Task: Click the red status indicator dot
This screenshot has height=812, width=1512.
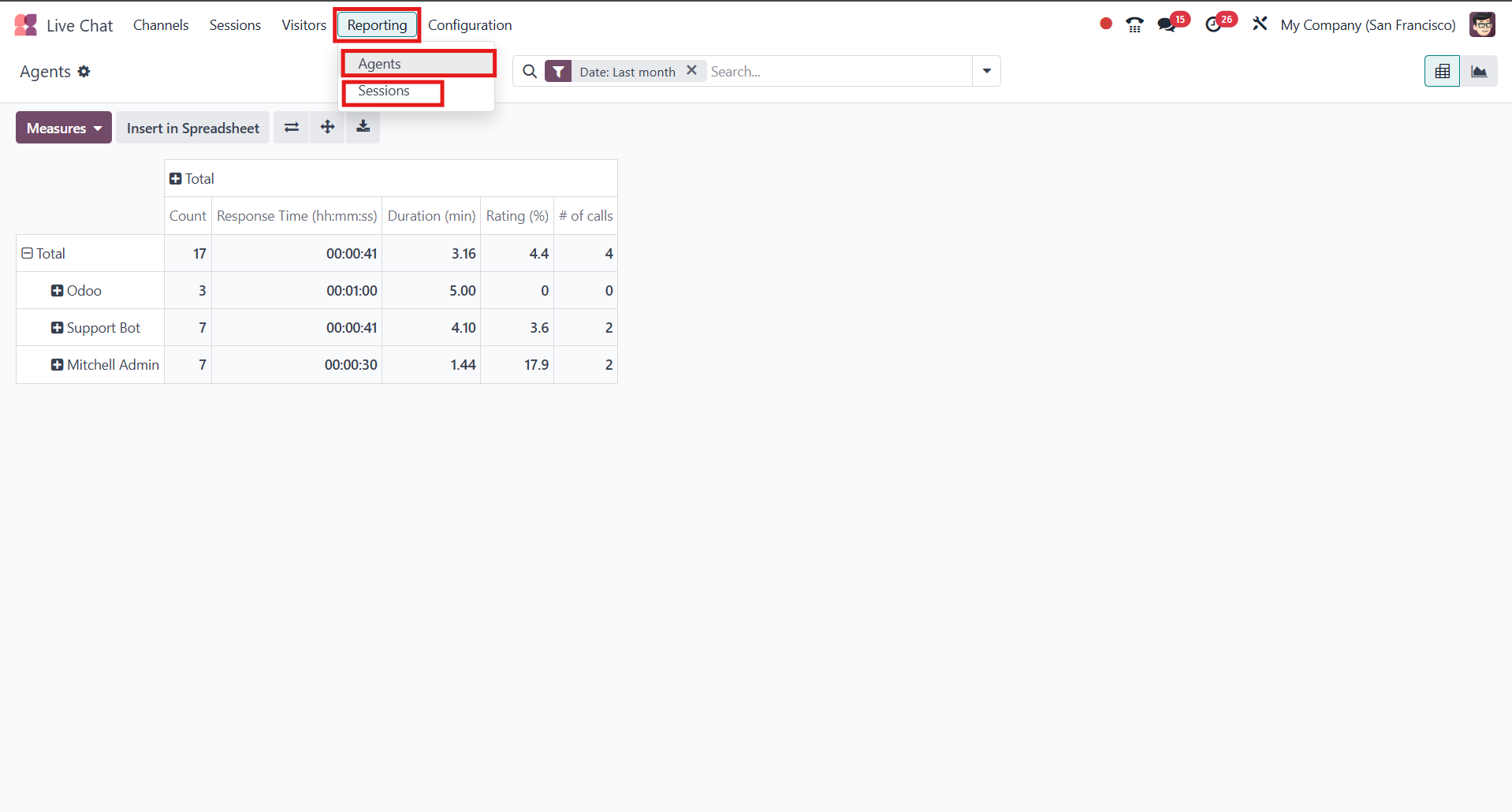Action: [1104, 24]
